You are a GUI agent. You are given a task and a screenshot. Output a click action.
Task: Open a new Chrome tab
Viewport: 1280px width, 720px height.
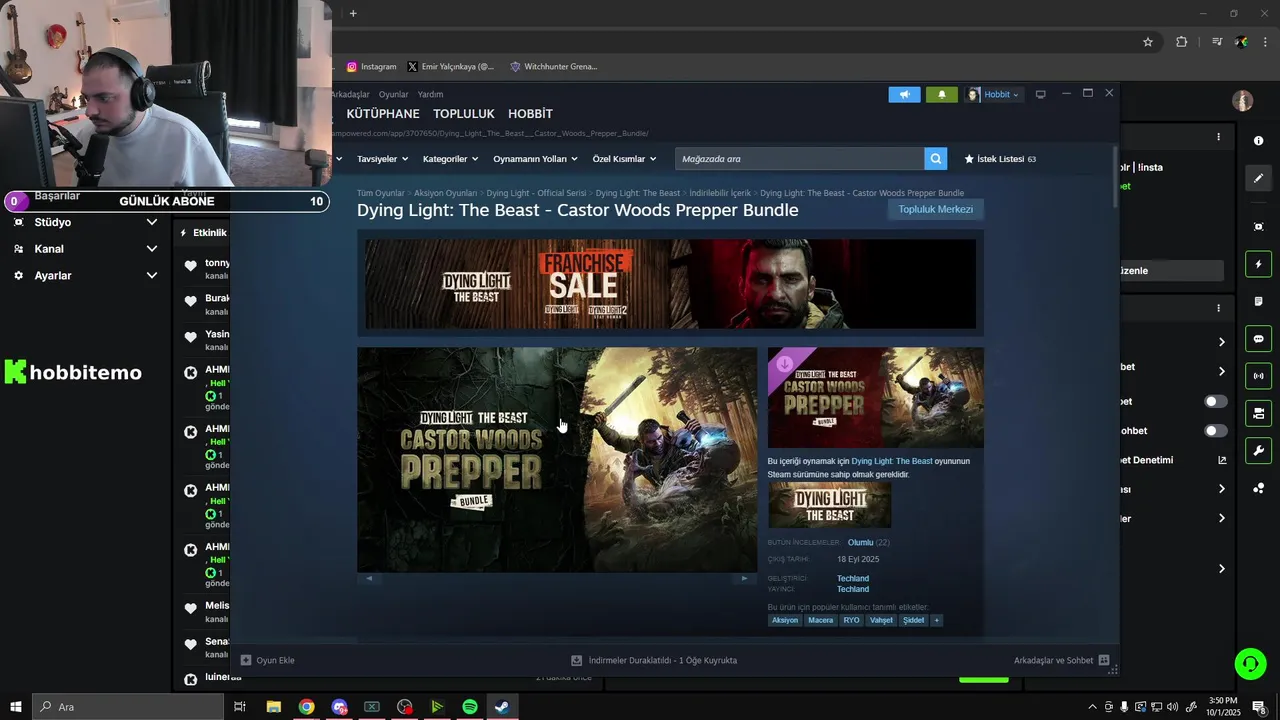pos(353,13)
